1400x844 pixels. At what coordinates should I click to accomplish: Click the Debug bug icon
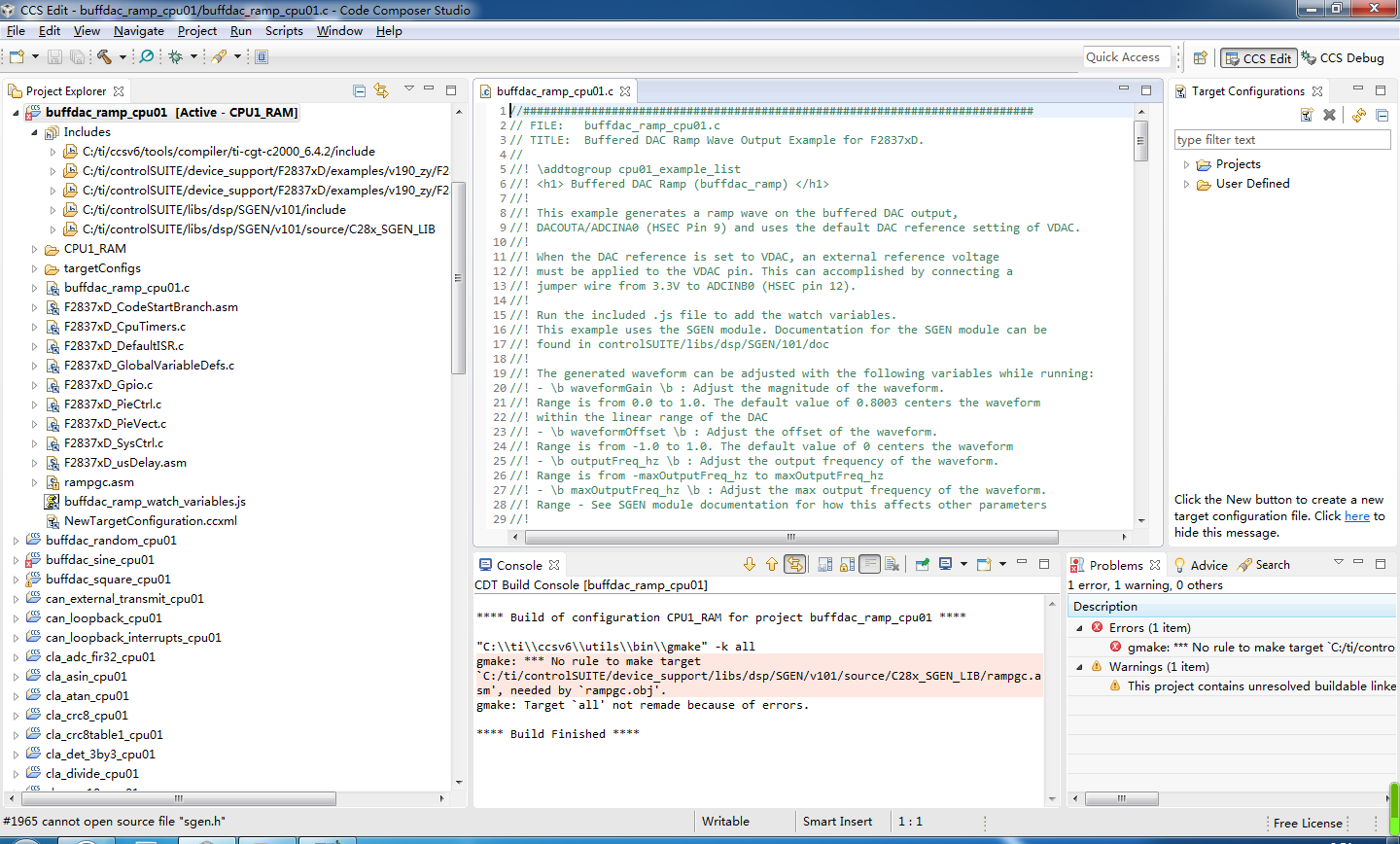tap(175, 57)
